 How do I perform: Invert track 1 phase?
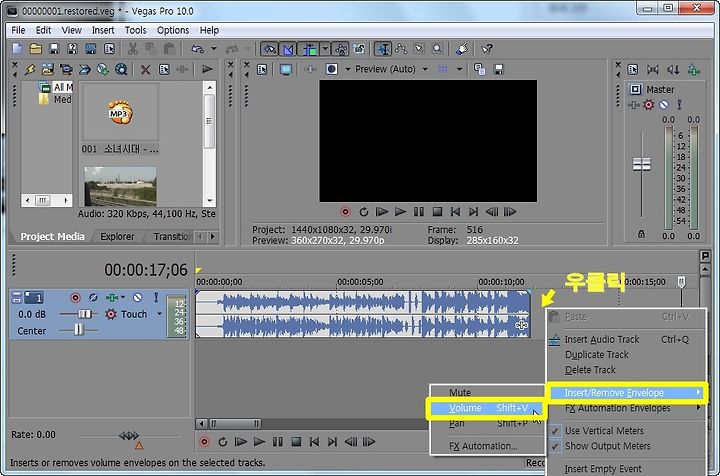click(93, 297)
